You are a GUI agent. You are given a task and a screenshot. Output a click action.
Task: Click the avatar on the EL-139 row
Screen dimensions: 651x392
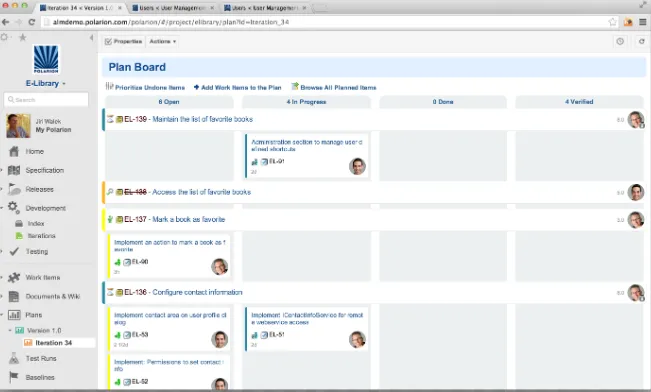click(x=635, y=120)
